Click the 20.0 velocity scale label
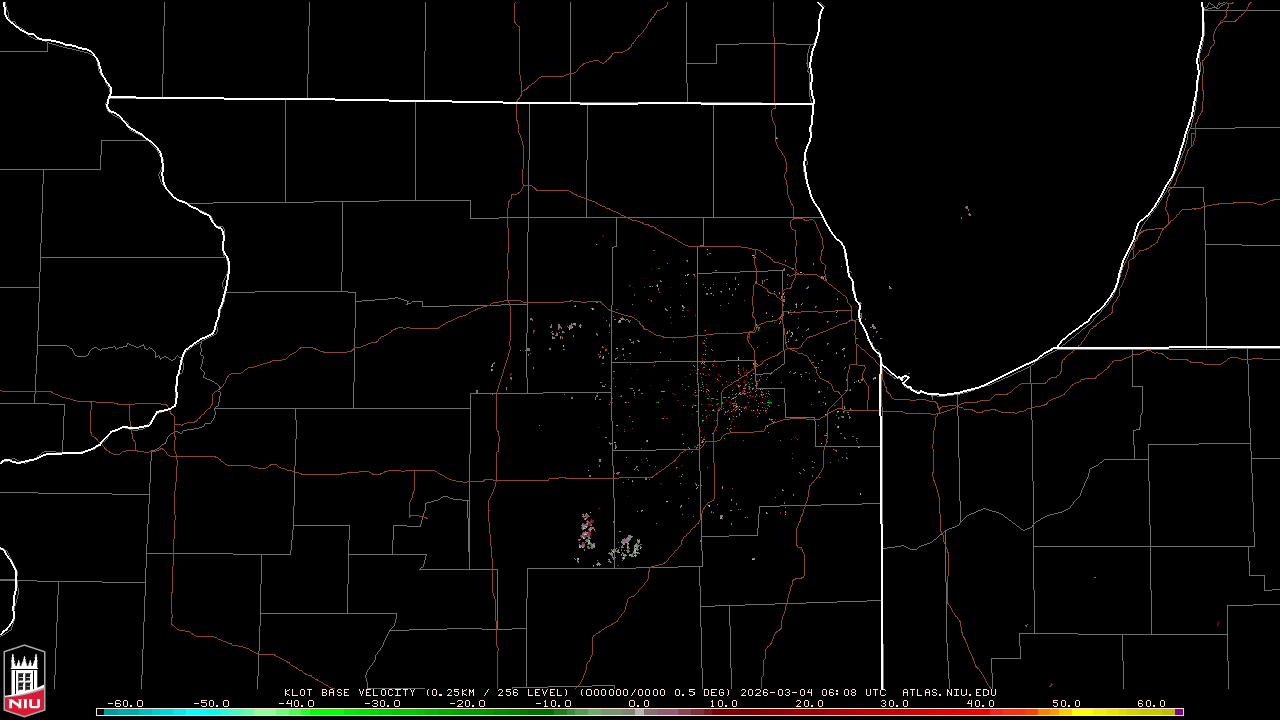This screenshot has height=720, width=1280. 809,703
